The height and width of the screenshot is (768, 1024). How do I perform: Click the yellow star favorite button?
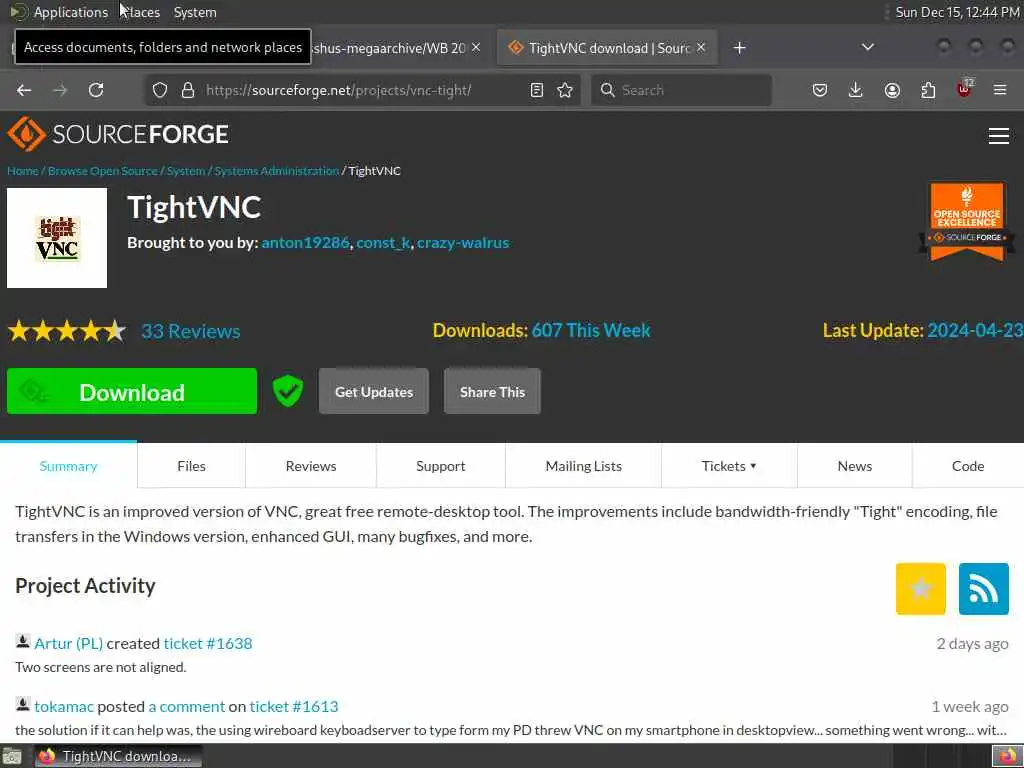click(921, 588)
